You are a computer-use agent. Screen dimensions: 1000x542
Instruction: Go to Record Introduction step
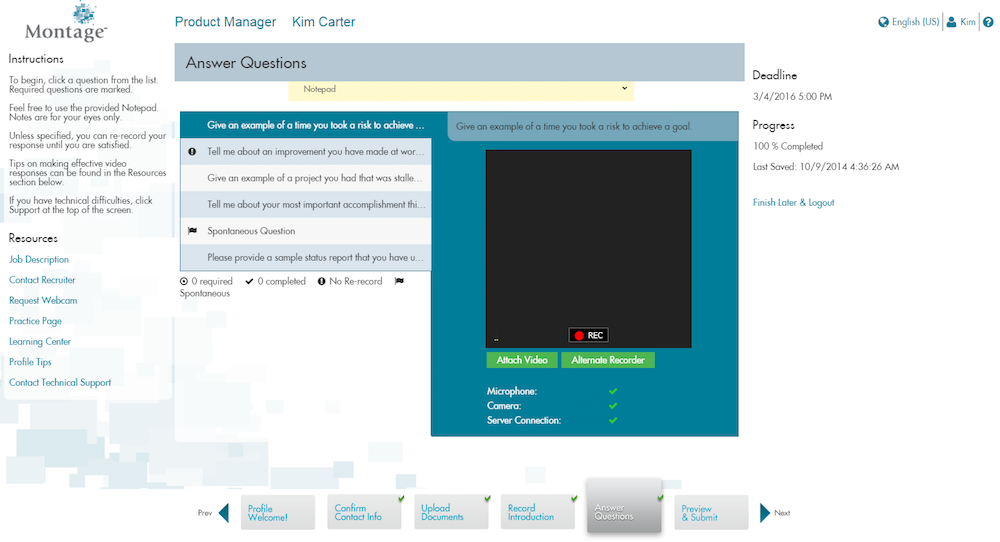(x=540, y=513)
